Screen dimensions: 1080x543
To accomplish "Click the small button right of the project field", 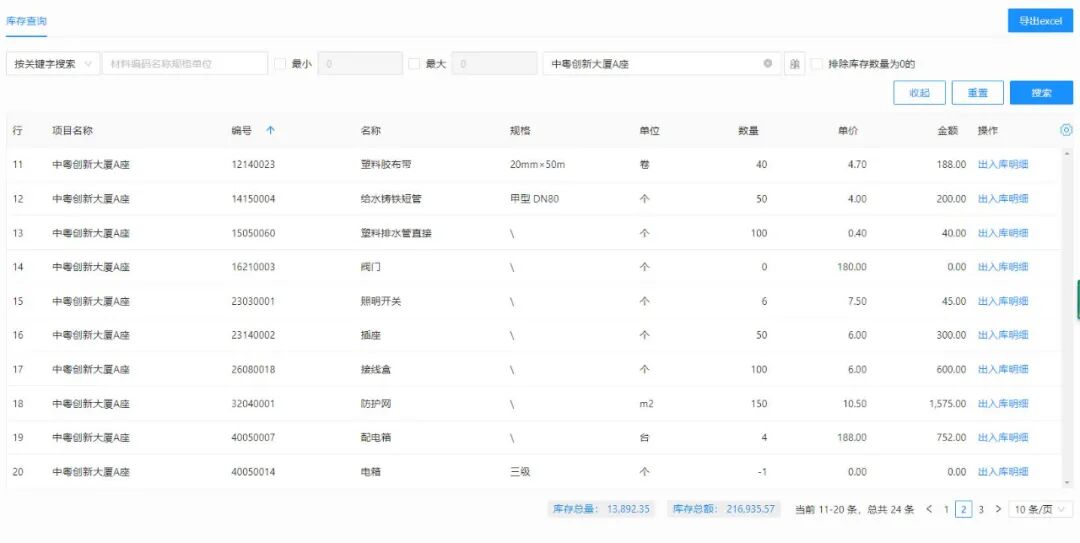I will pos(794,63).
